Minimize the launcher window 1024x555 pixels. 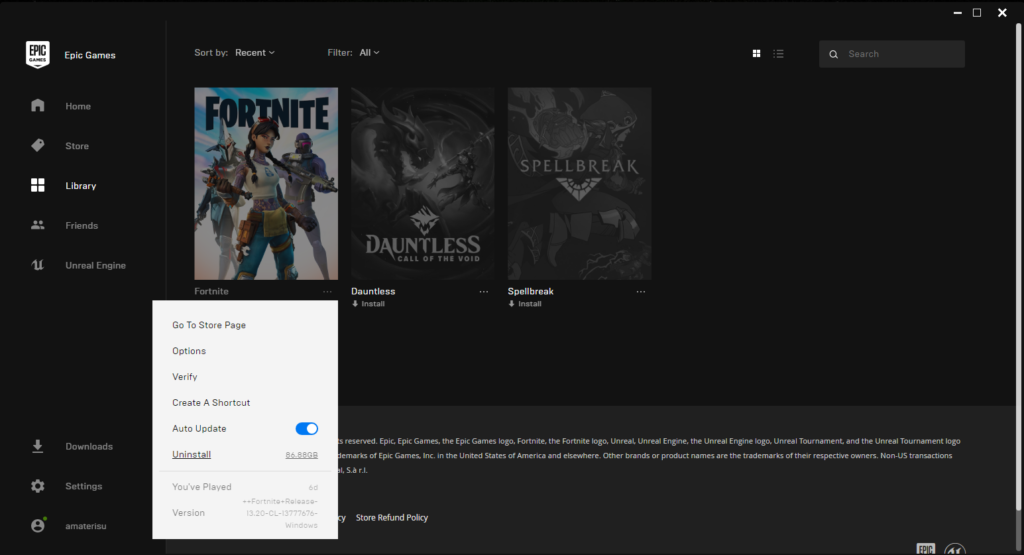click(957, 12)
